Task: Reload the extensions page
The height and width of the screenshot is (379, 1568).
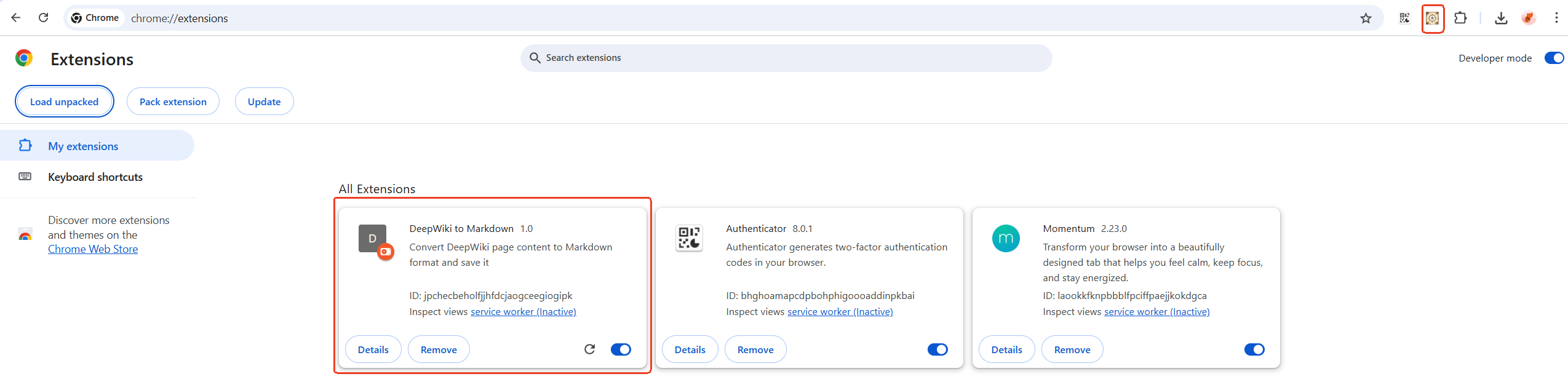Action: (x=43, y=18)
